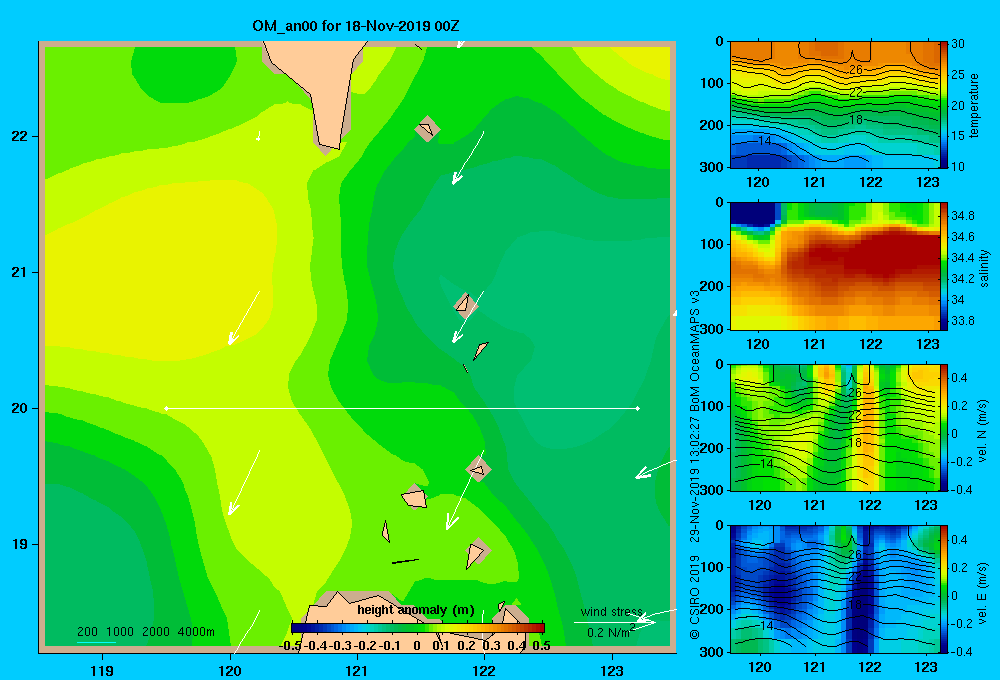This screenshot has width=1000, height=680.
Task: Click the 10 tick on temperature colour bar
Action: (x=958, y=166)
